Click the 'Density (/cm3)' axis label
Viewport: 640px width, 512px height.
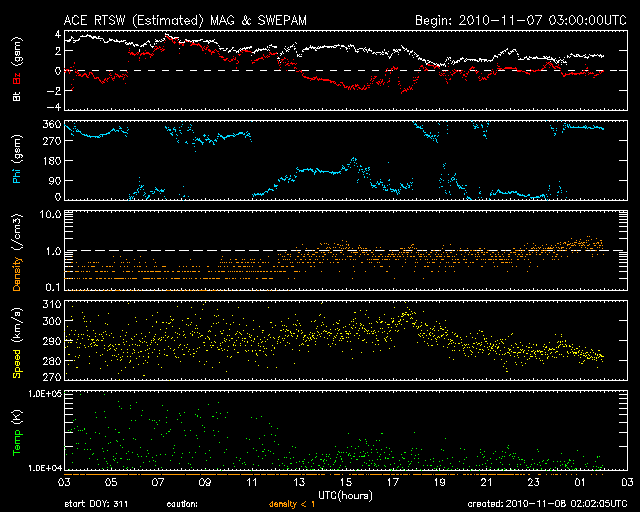(17, 252)
